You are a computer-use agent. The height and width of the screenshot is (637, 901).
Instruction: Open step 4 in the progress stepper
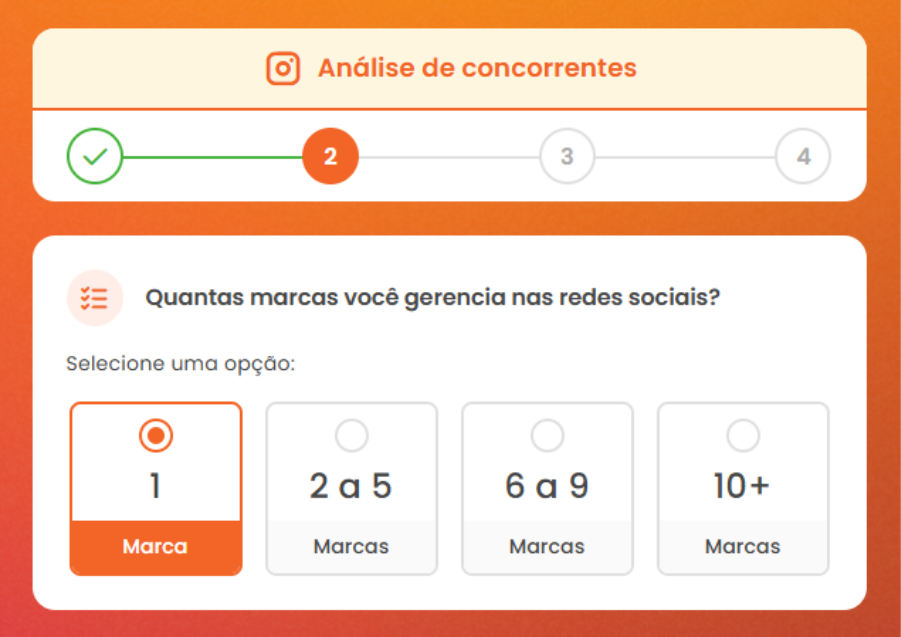click(x=804, y=156)
